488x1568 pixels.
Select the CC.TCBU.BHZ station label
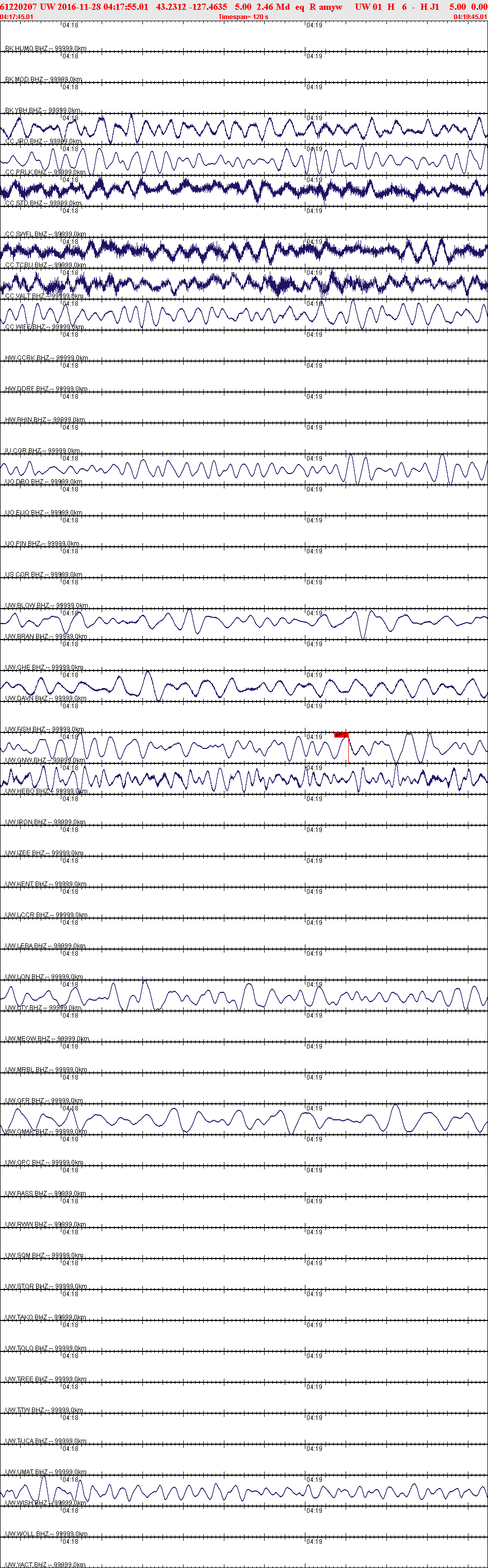(x=45, y=266)
